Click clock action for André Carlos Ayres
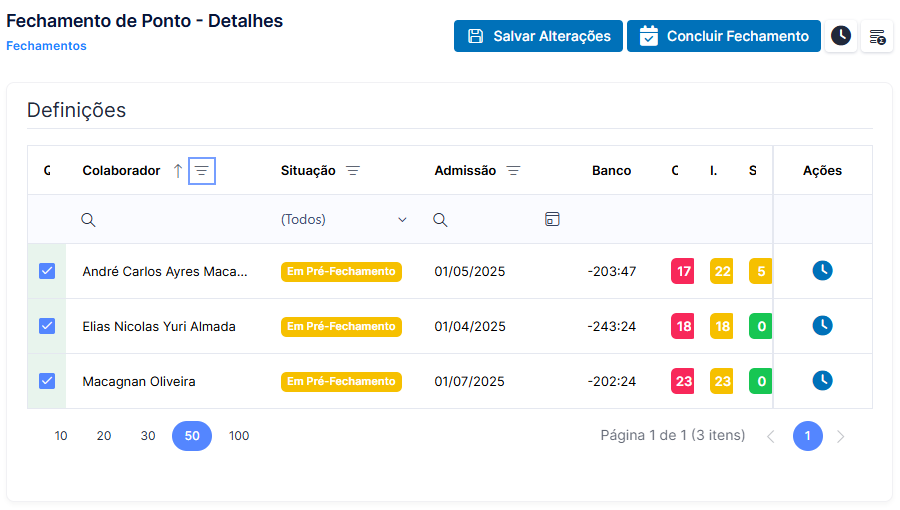 [822, 271]
